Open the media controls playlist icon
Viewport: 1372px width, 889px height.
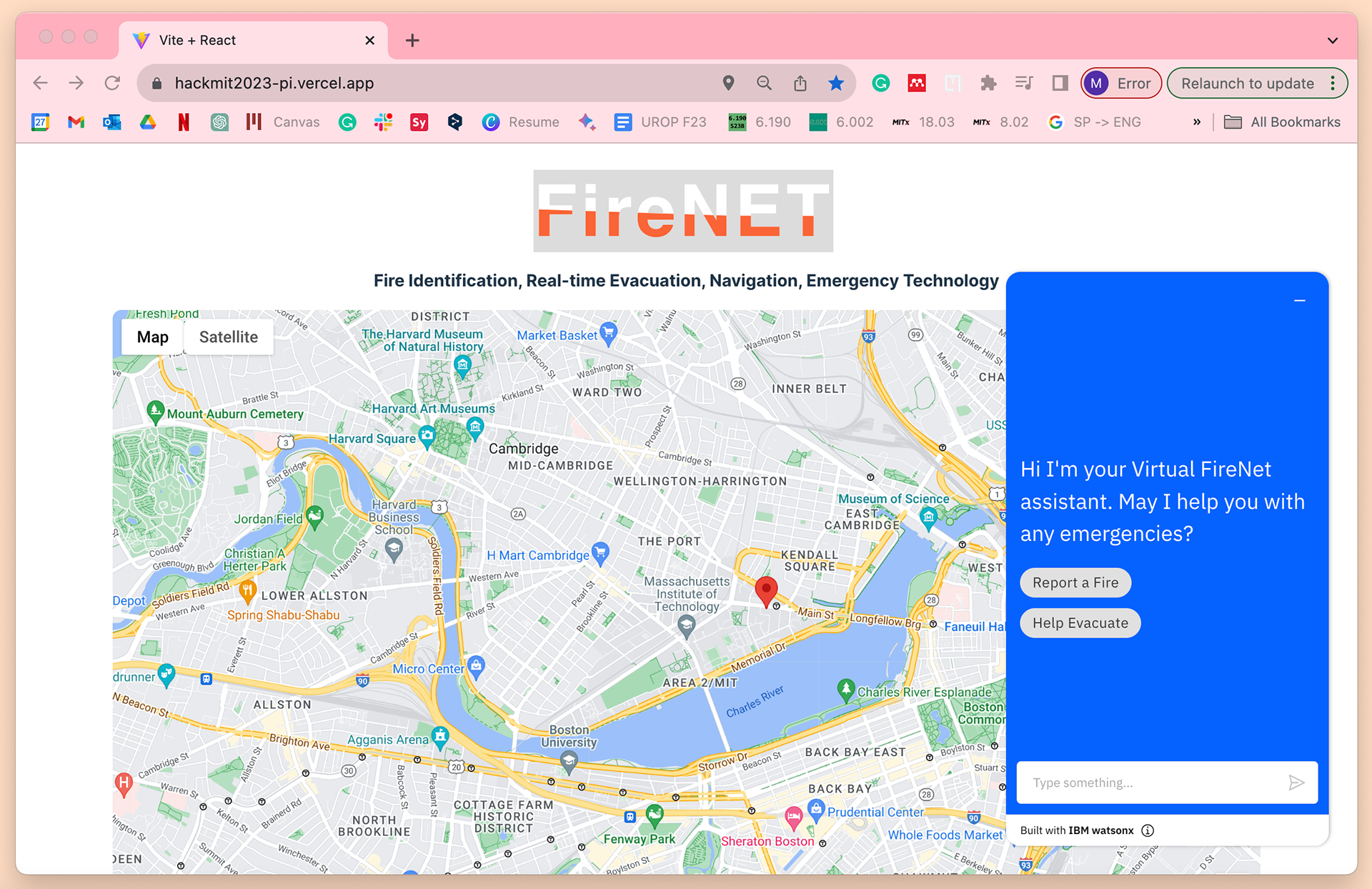pos(1024,83)
